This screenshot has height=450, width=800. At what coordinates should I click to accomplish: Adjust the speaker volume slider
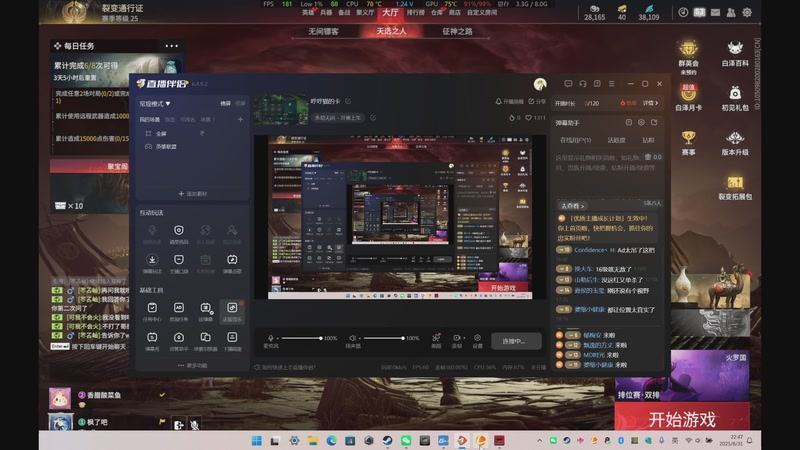(x=383, y=338)
